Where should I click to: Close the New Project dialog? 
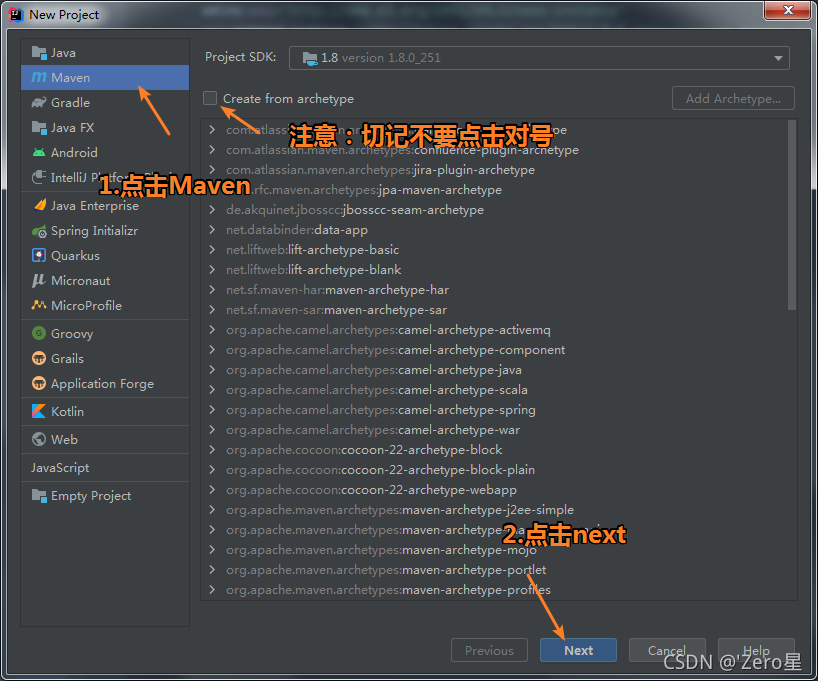(x=788, y=10)
